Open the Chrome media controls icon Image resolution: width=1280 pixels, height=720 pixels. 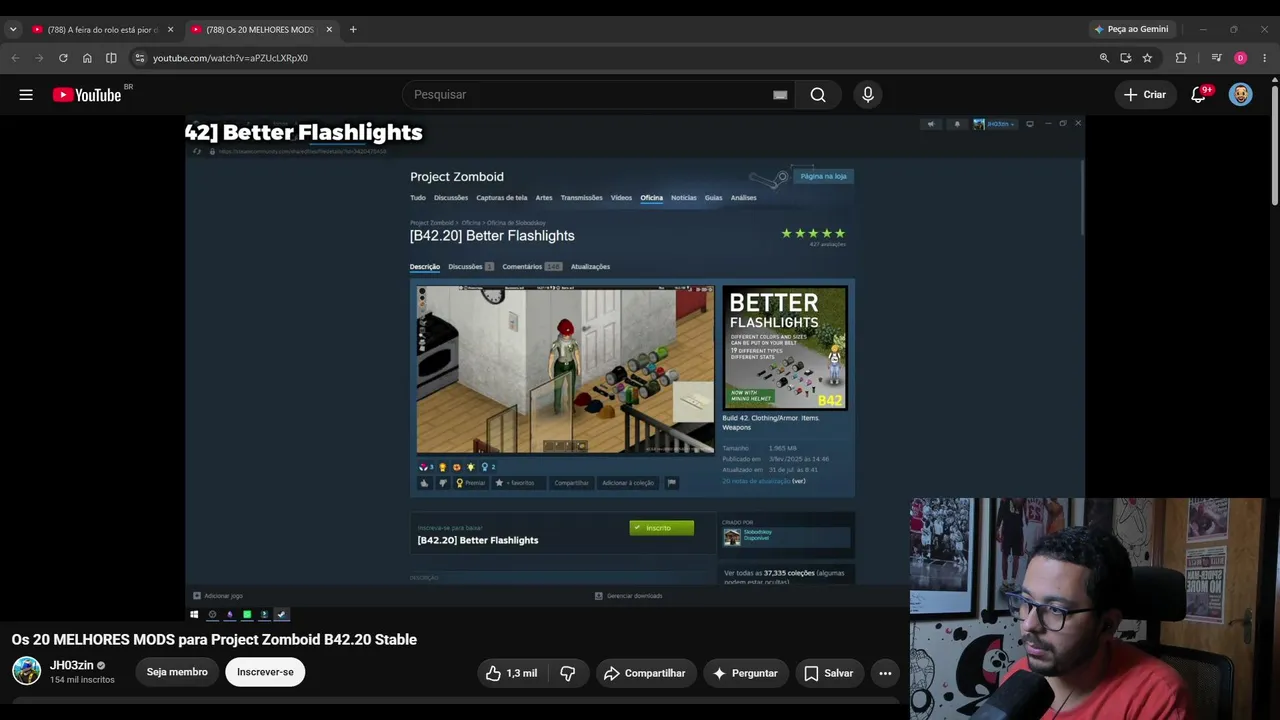coord(1216,58)
